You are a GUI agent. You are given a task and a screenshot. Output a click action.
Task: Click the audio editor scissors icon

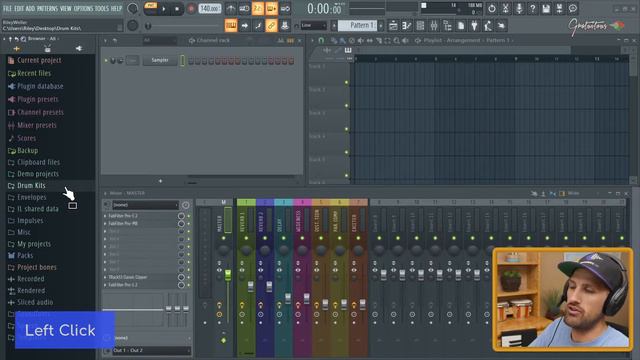(x=505, y=8)
